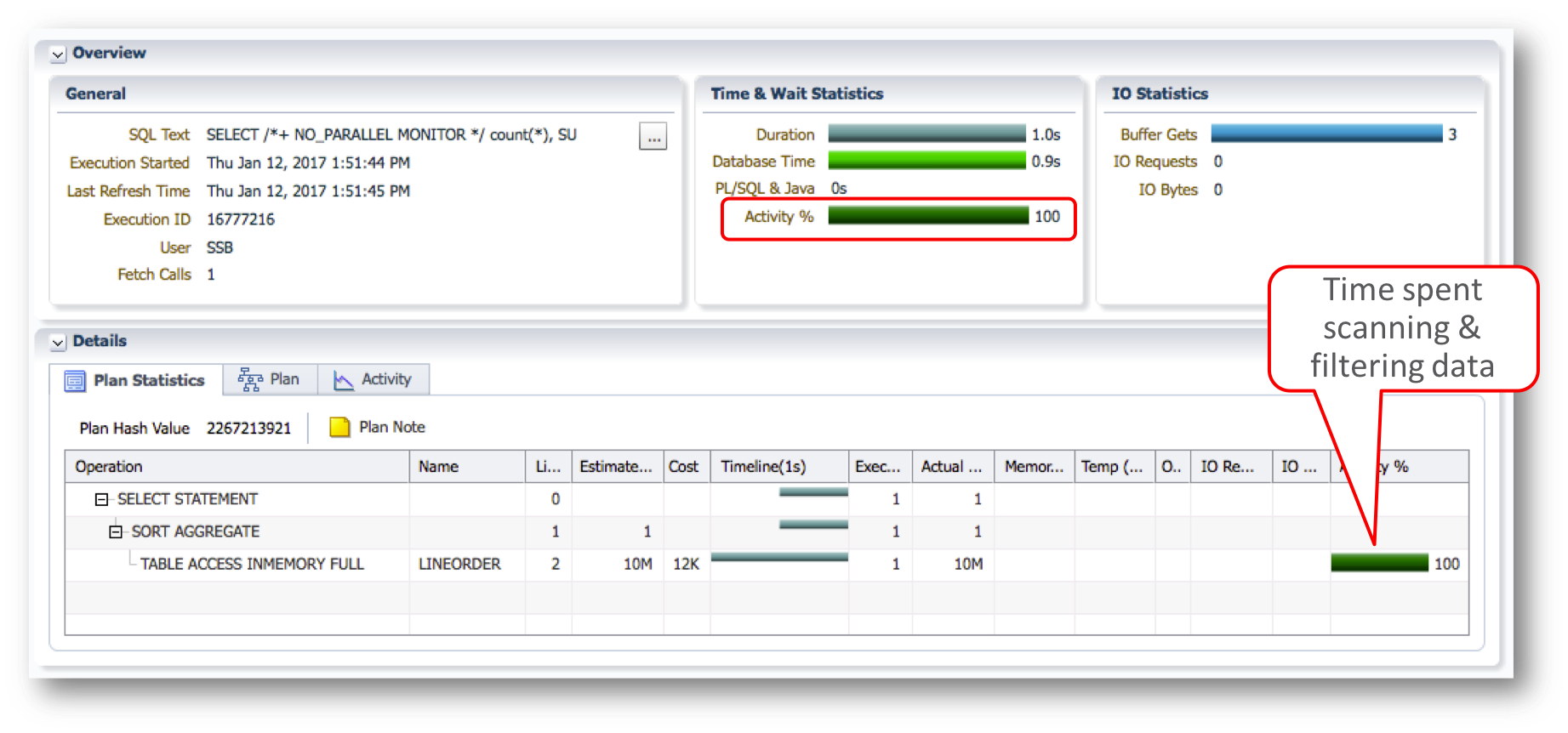Click the Time & Wait Statistics heading
The height and width of the screenshot is (733, 1568).
pyautogui.click(x=797, y=94)
